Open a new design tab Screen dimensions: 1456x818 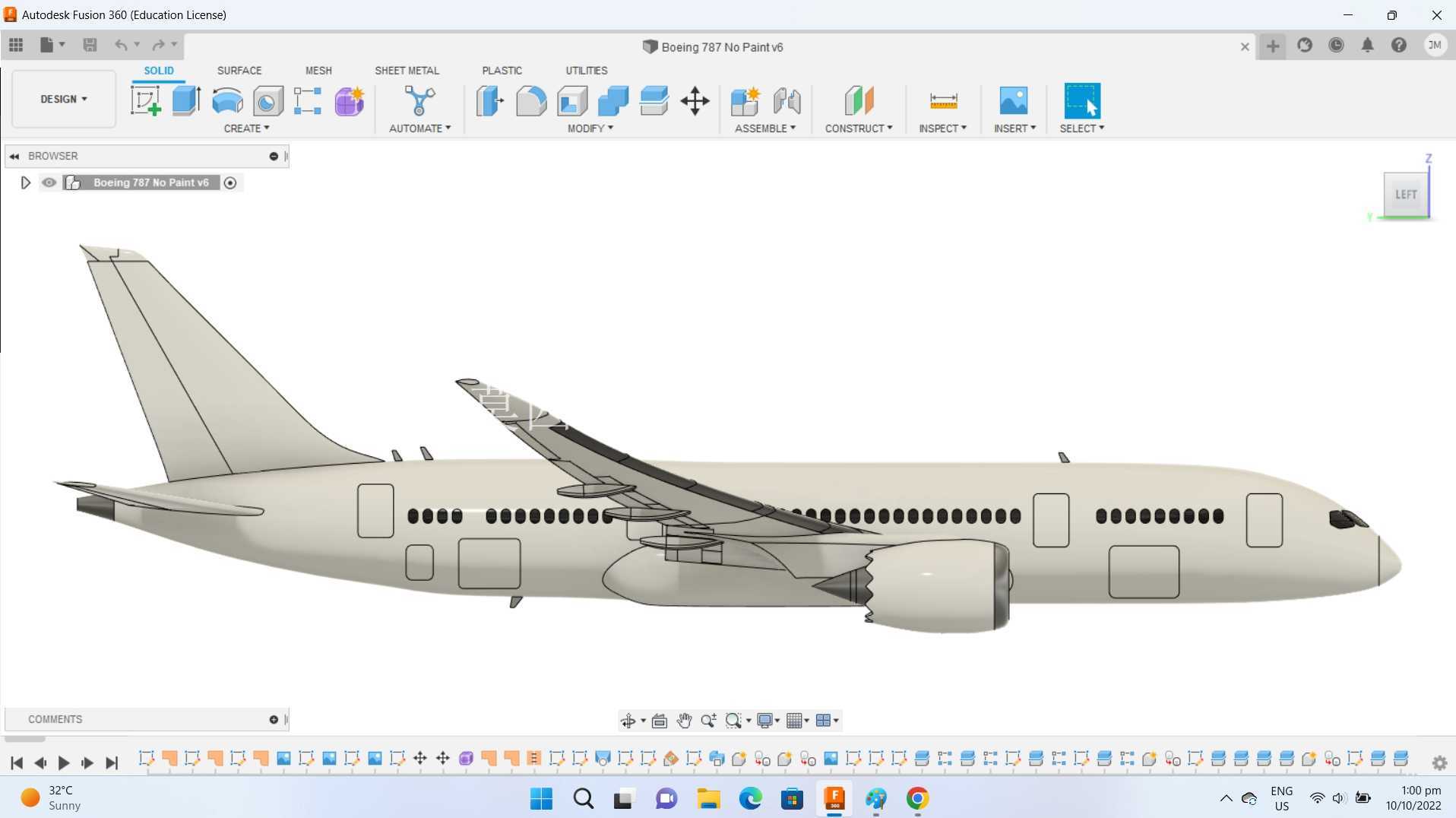pos(1273,46)
